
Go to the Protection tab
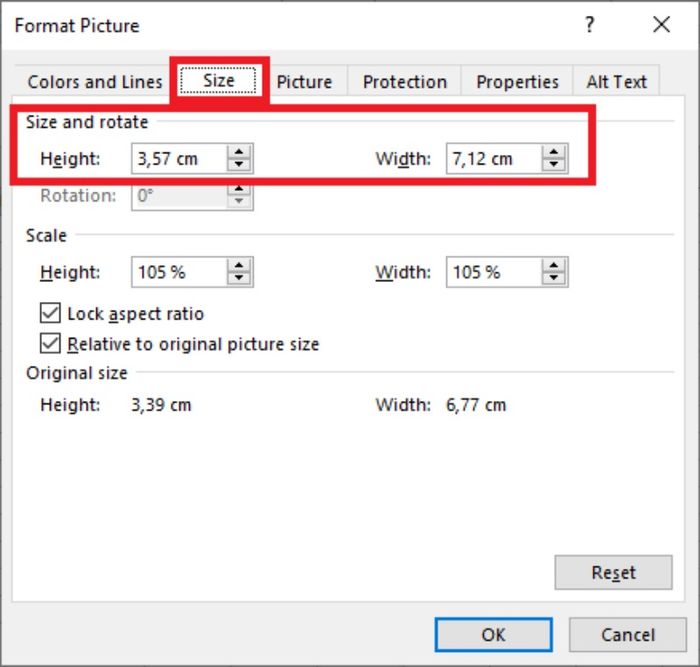[x=404, y=82]
